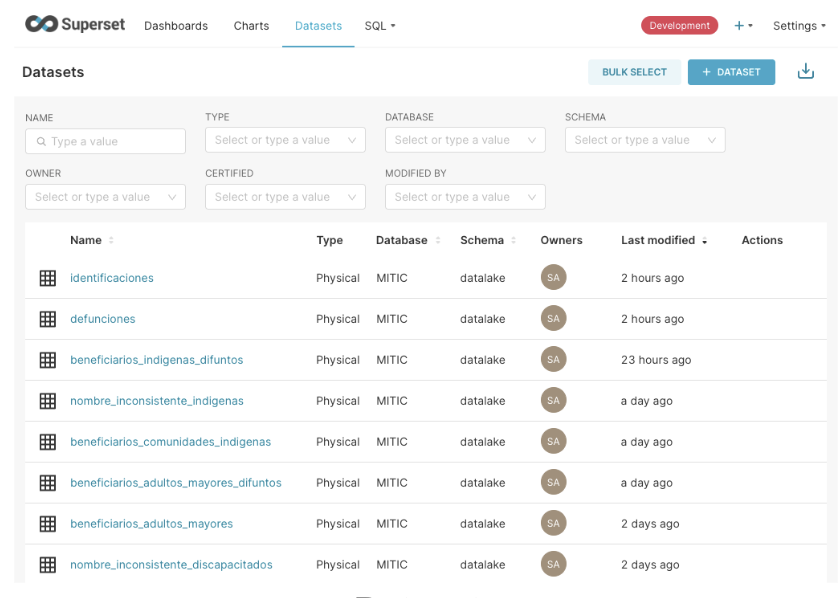Image resolution: width=840 pixels, height=598 pixels.
Task: Click the download export icon
Action: [805, 72]
